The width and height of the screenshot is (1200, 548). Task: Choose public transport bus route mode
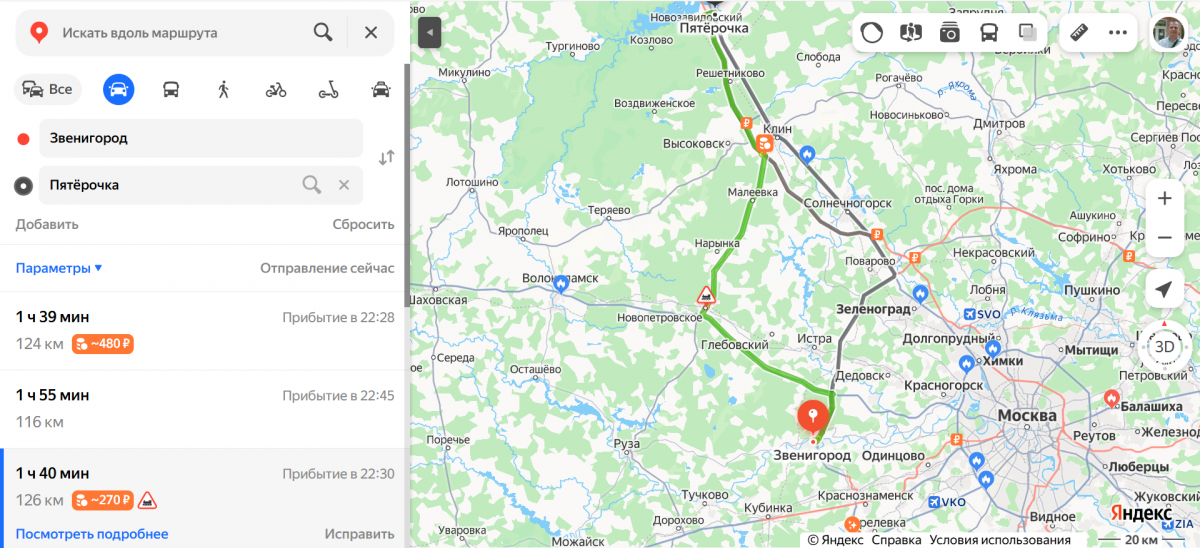(x=171, y=89)
